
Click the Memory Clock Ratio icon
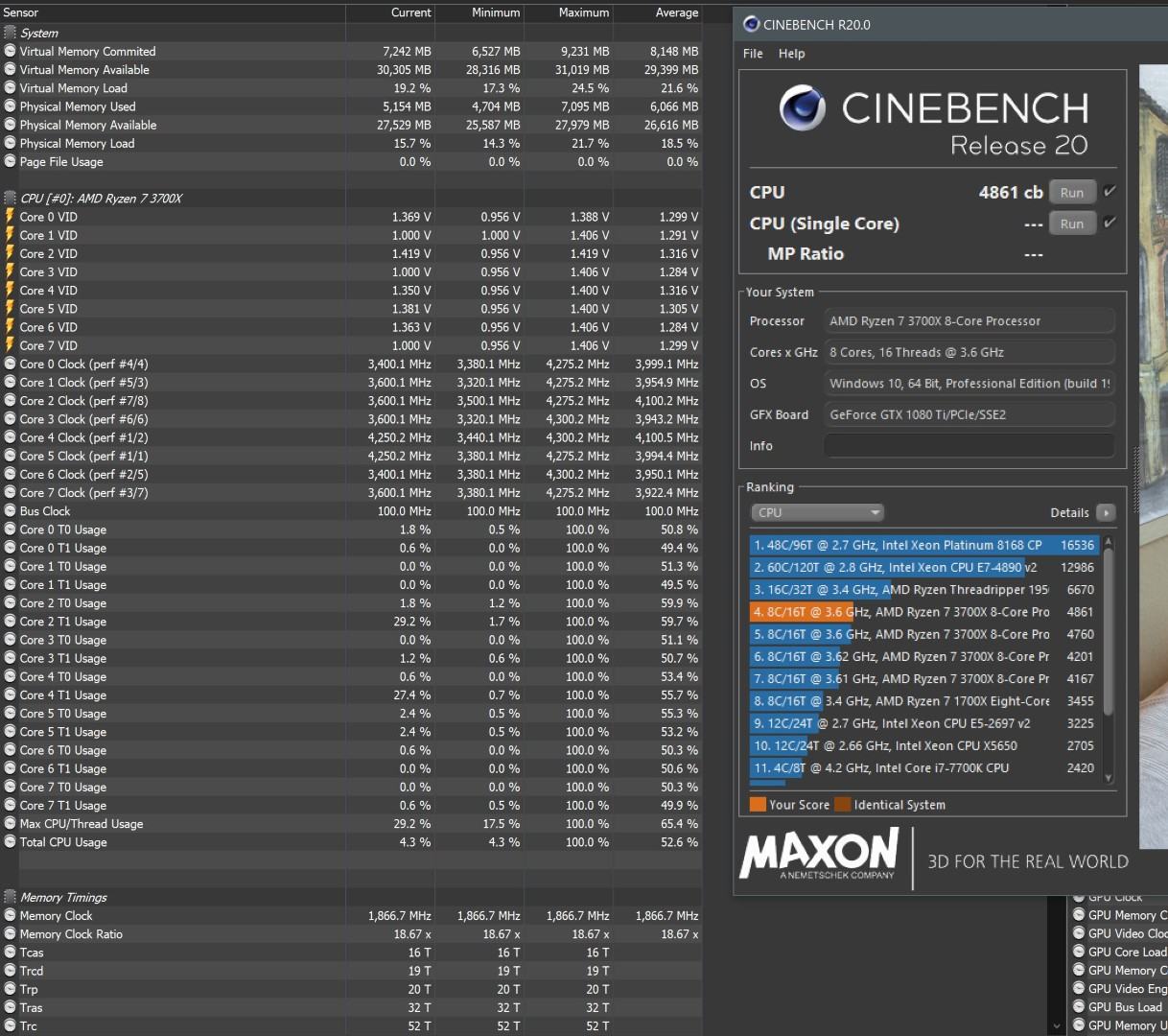(x=10, y=933)
